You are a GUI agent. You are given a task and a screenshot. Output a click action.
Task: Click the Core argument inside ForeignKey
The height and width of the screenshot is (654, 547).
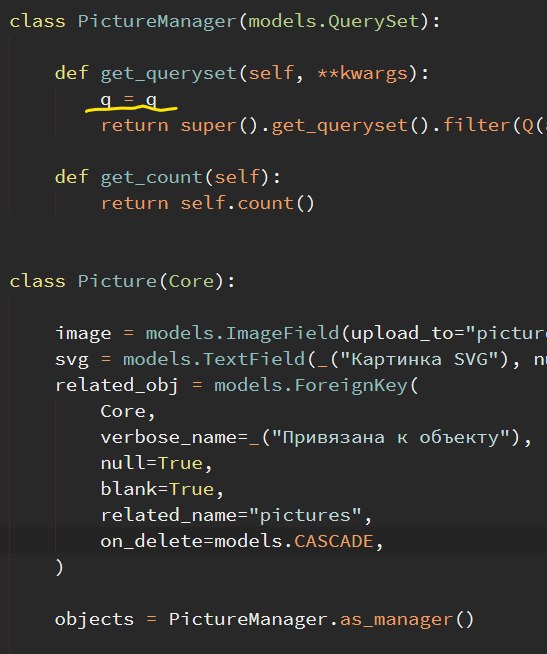pos(123,412)
